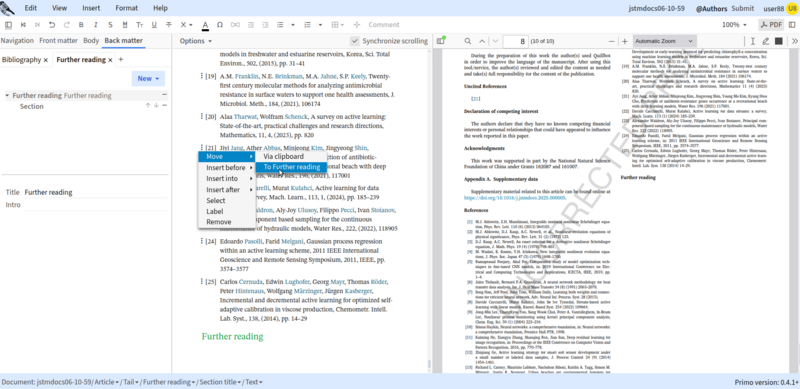Click the Title input field
800x389 pixels.
pyautogui.click(x=95, y=192)
